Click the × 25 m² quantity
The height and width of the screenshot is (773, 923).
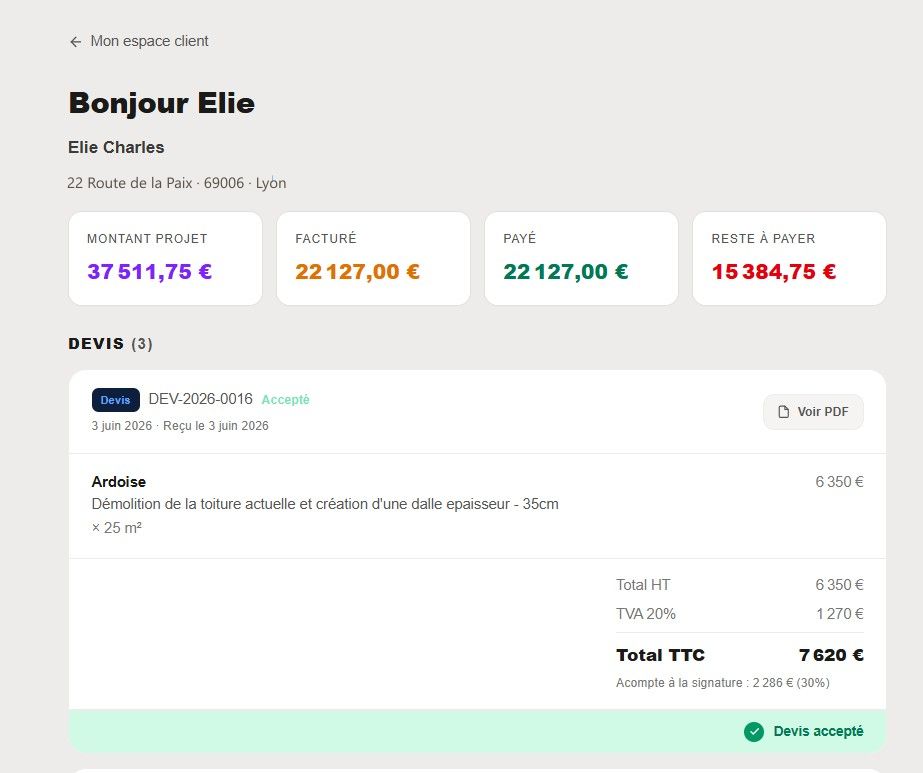pos(117,528)
